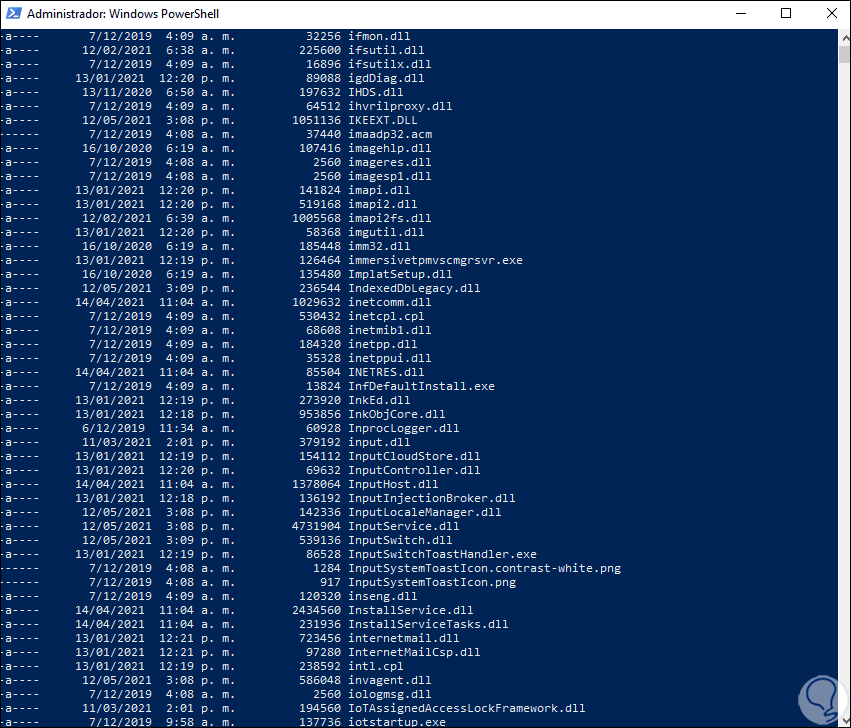Image resolution: width=851 pixels, height=728 pixels.
Task: Click the file name InstallServiceTasks.dll
Action: pos(428,625)
